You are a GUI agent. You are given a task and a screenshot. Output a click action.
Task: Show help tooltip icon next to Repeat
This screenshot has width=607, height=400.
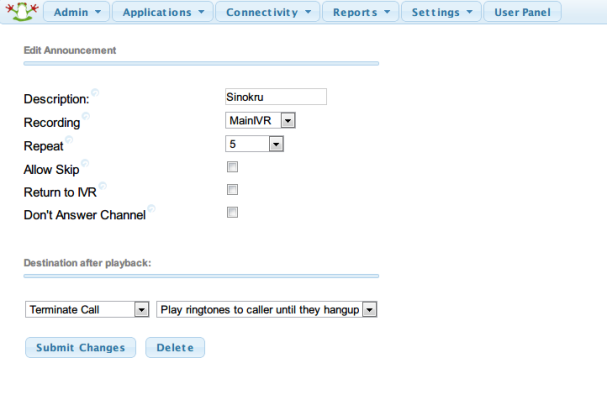point(69,139)
